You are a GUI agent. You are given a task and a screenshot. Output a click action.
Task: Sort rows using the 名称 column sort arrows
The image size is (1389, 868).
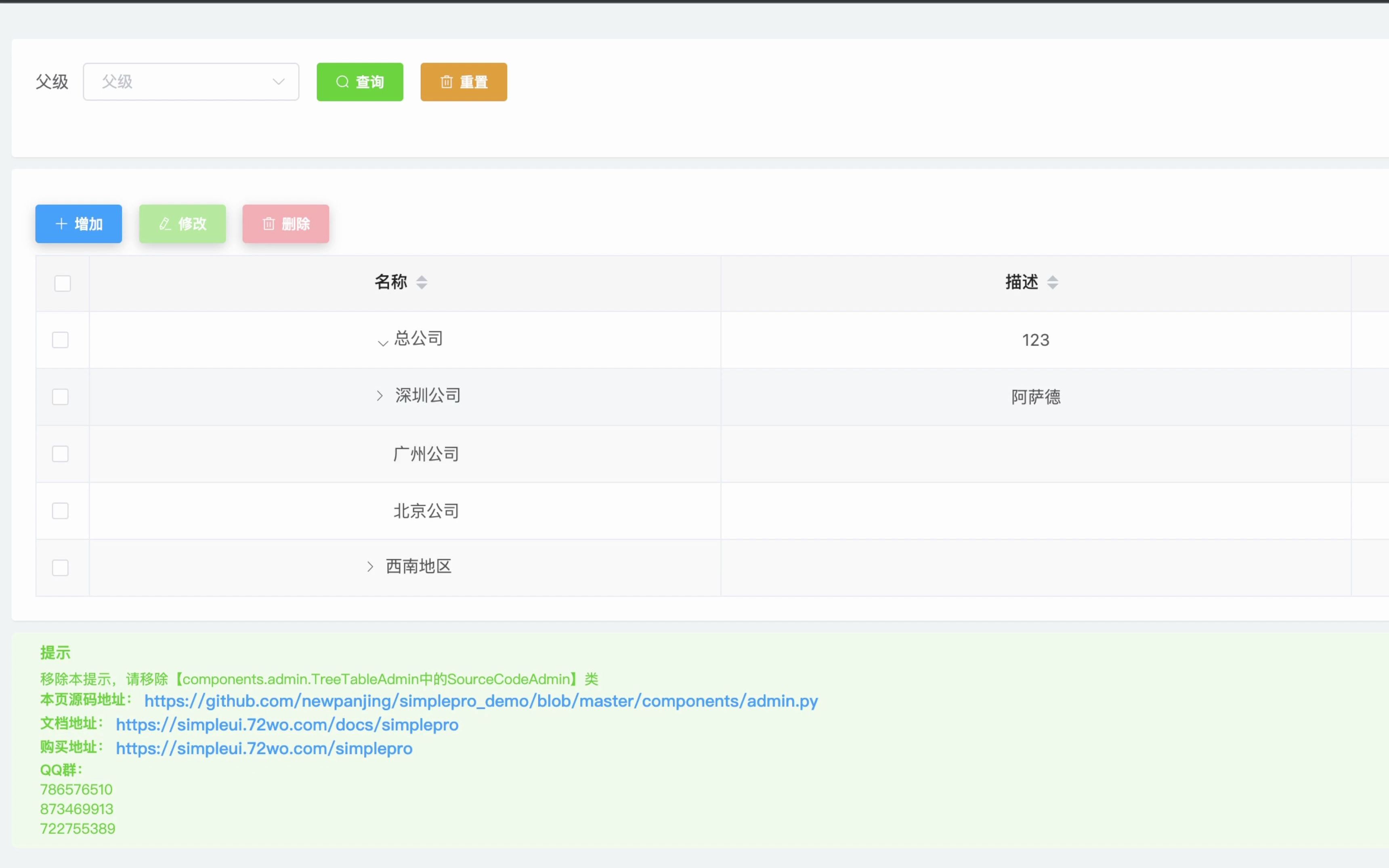(422, 282)
